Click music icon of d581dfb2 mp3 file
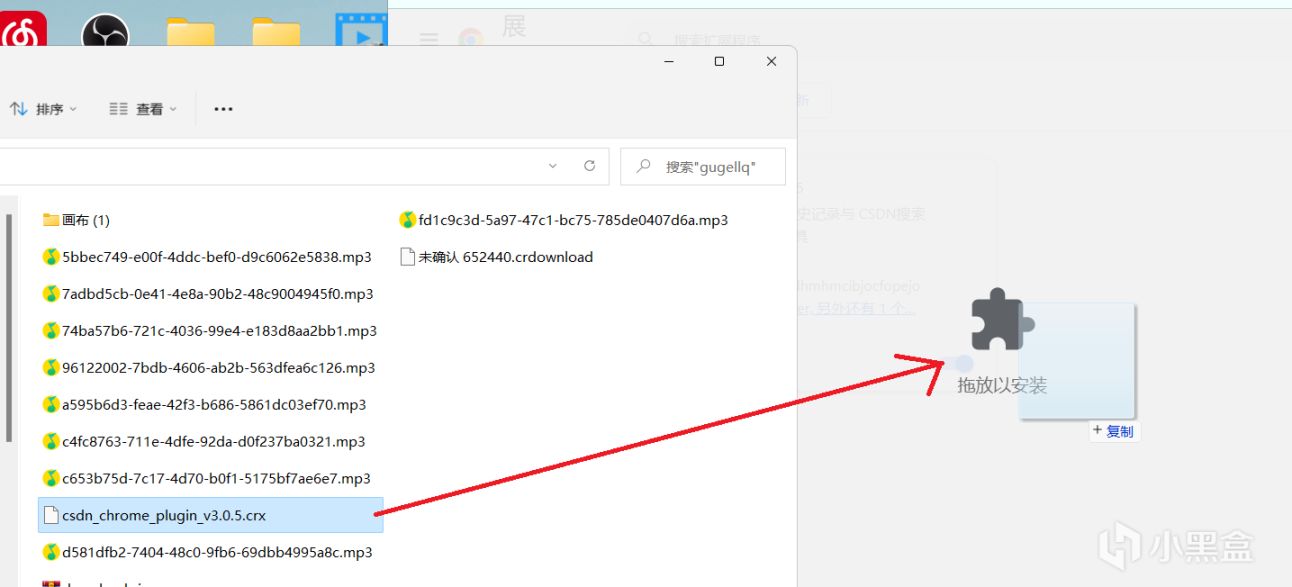The image size is (1292, 587). [51, 553]
